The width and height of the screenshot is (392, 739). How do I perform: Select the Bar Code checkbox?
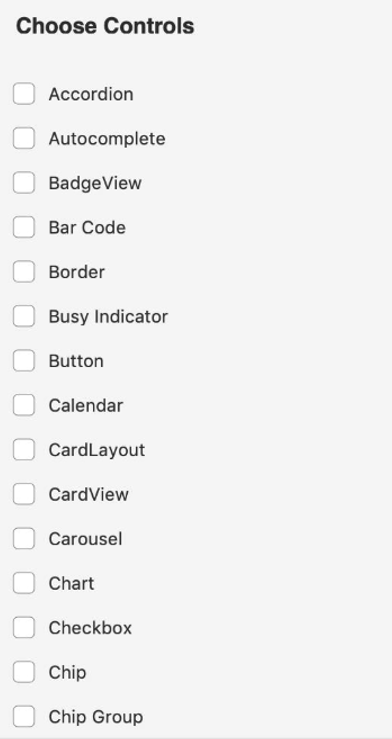[24, 227]
